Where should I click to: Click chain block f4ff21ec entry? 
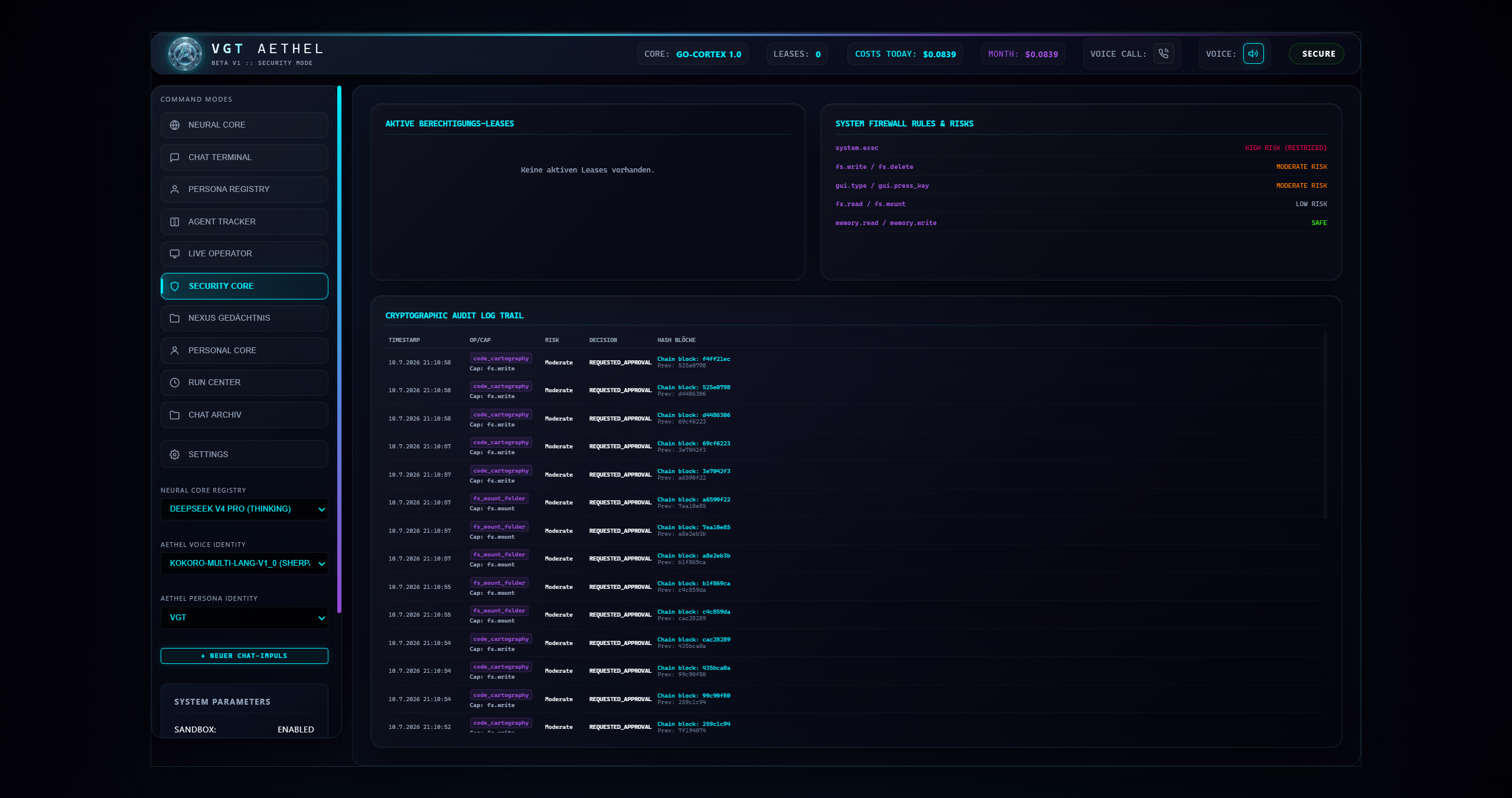point(694,359)
